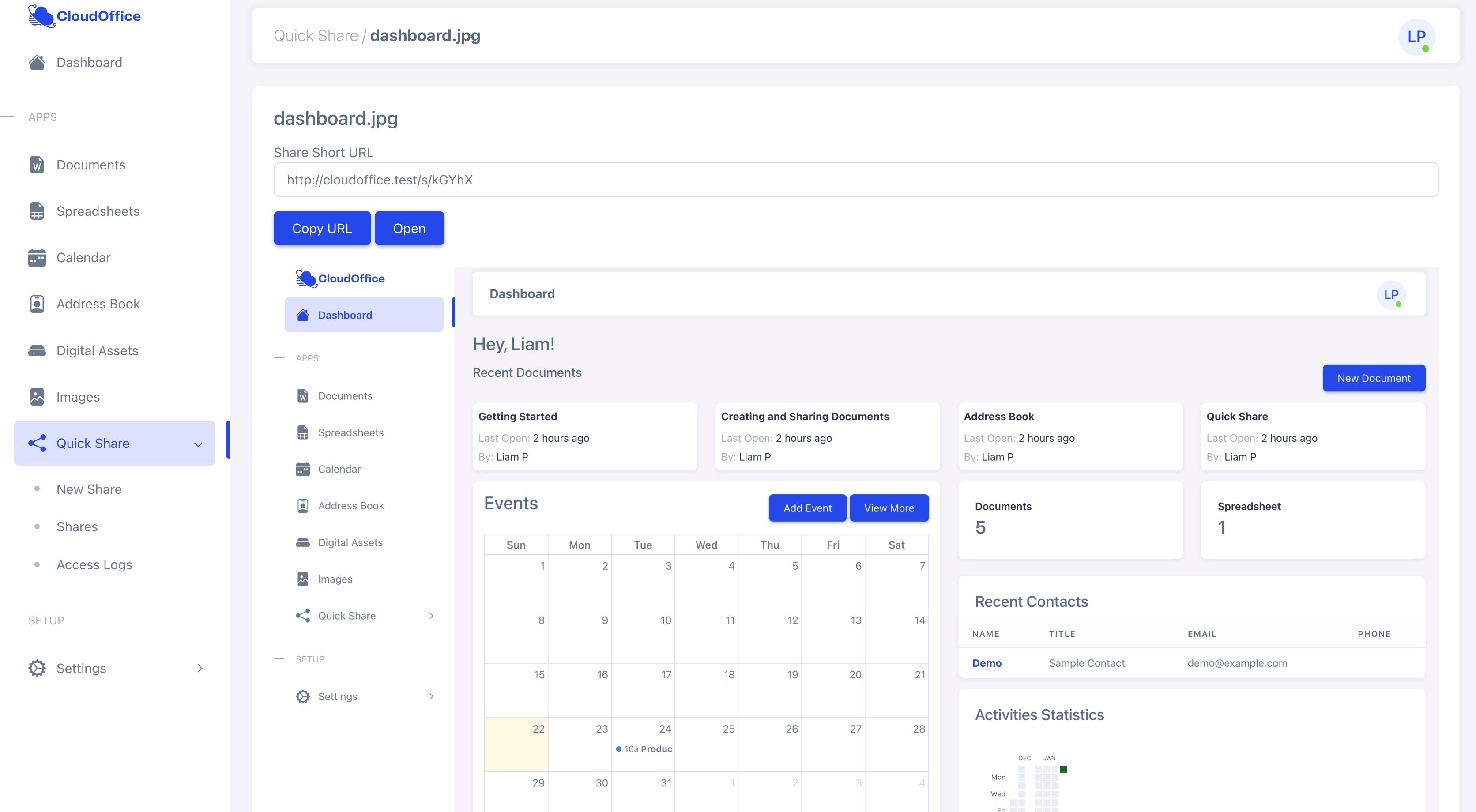Click the Address Book icon in the preview sidebar
The image size is (1476, 812).
point(302,506)
